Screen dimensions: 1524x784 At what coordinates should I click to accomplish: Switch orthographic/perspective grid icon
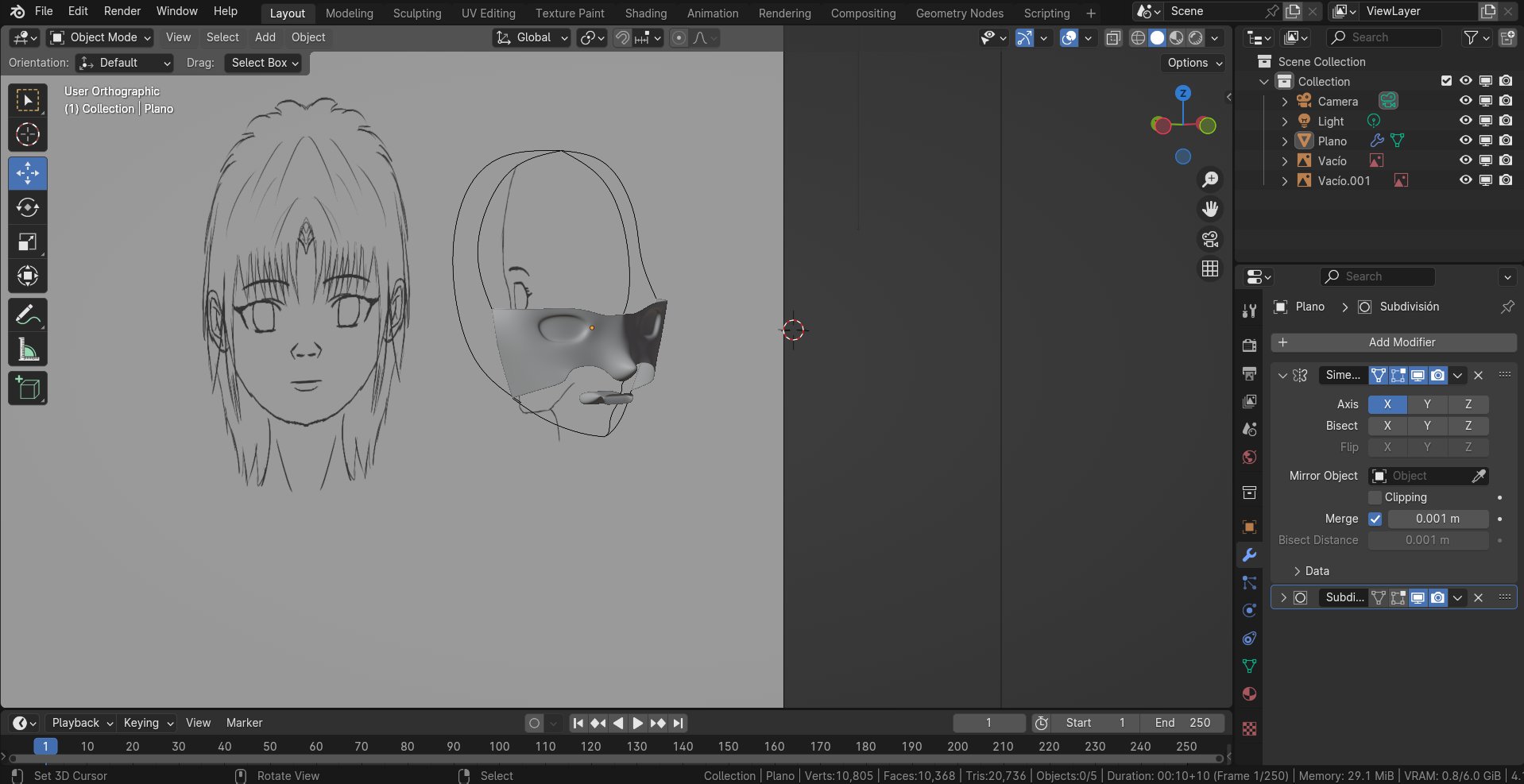click(1210, 268)
